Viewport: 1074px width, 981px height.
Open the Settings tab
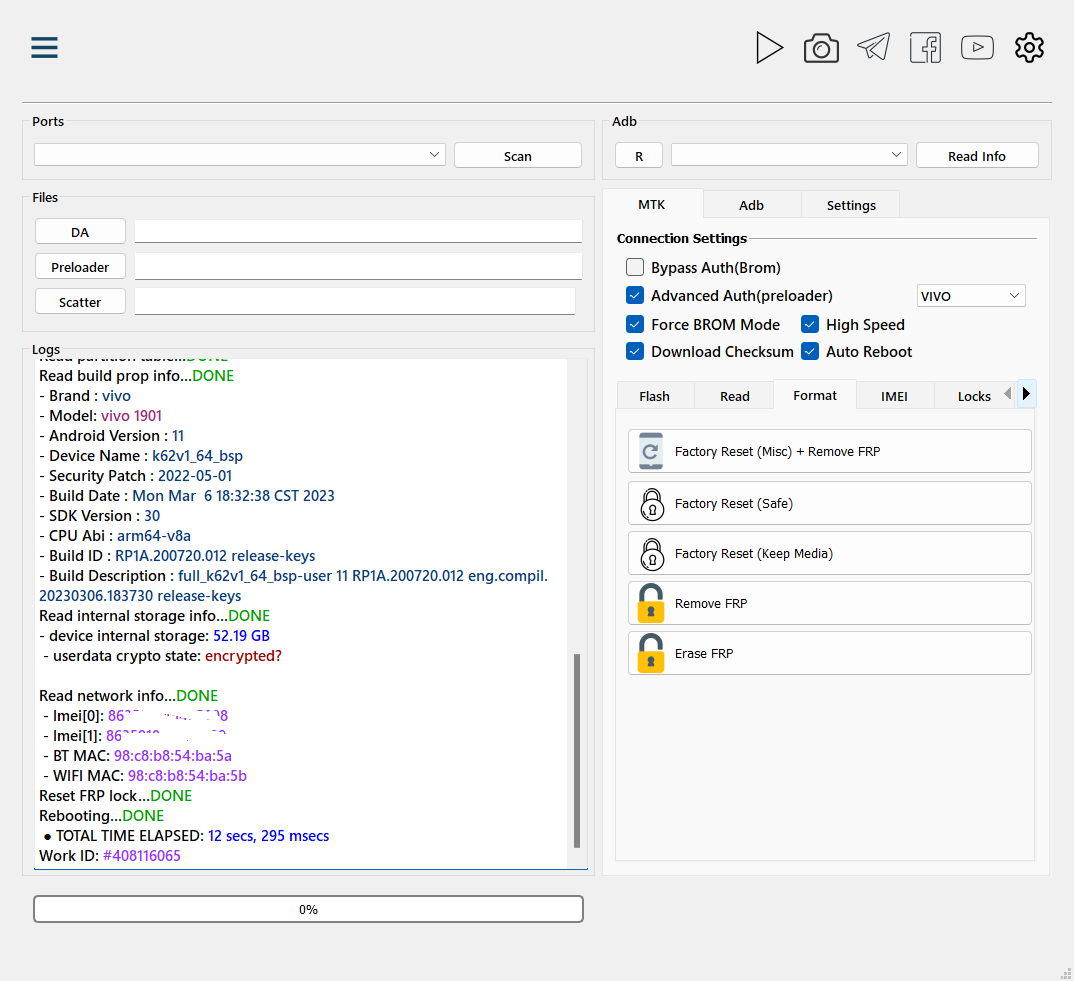coord(851,205)
